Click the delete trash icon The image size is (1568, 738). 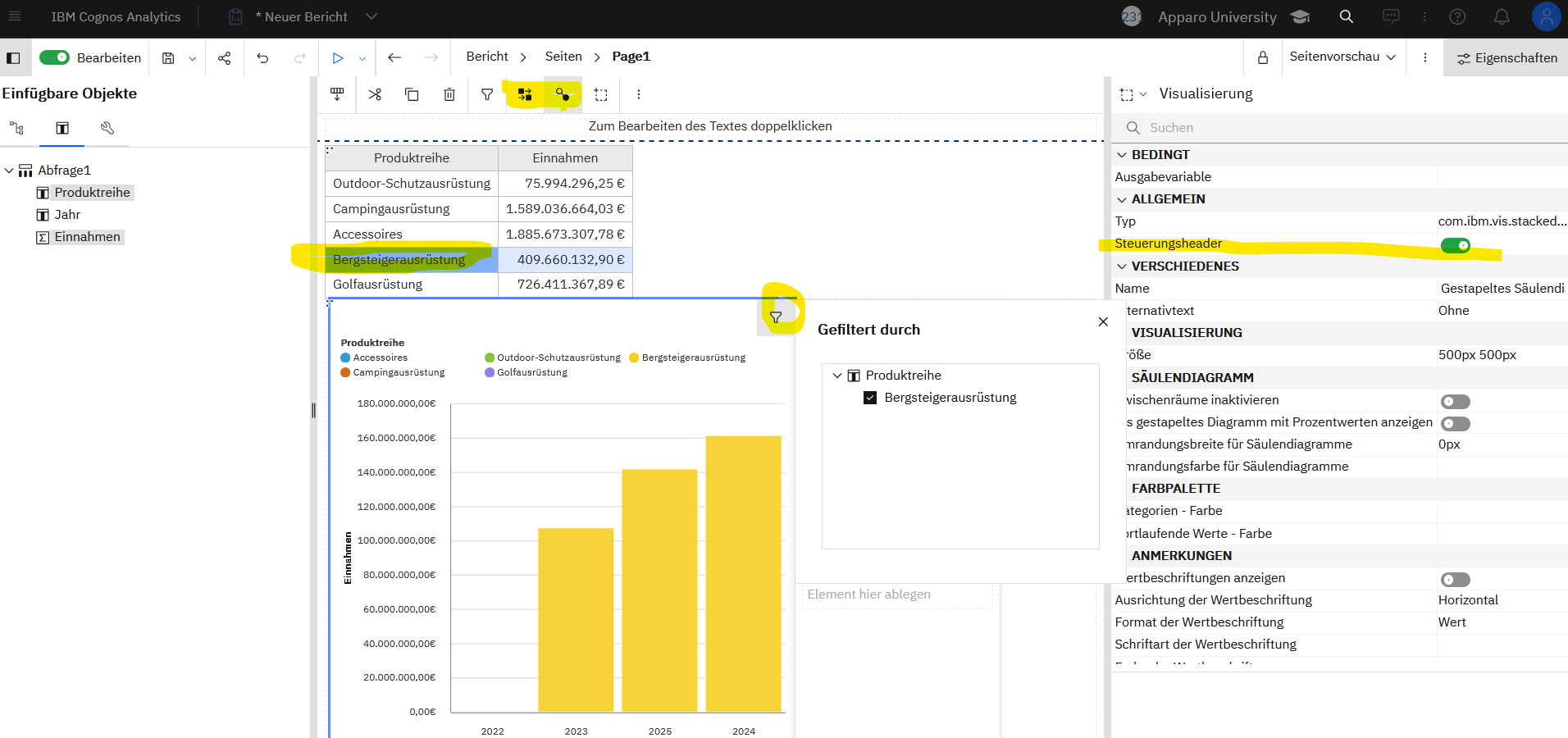(449, 94)
